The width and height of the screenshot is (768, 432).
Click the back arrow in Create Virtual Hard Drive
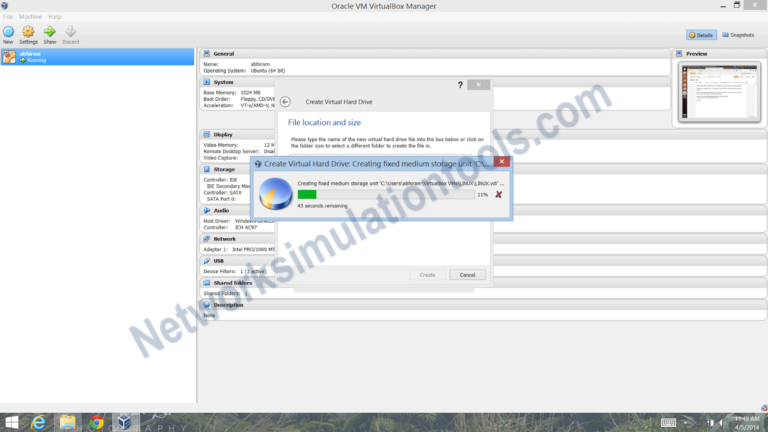(x=286, y=102)
